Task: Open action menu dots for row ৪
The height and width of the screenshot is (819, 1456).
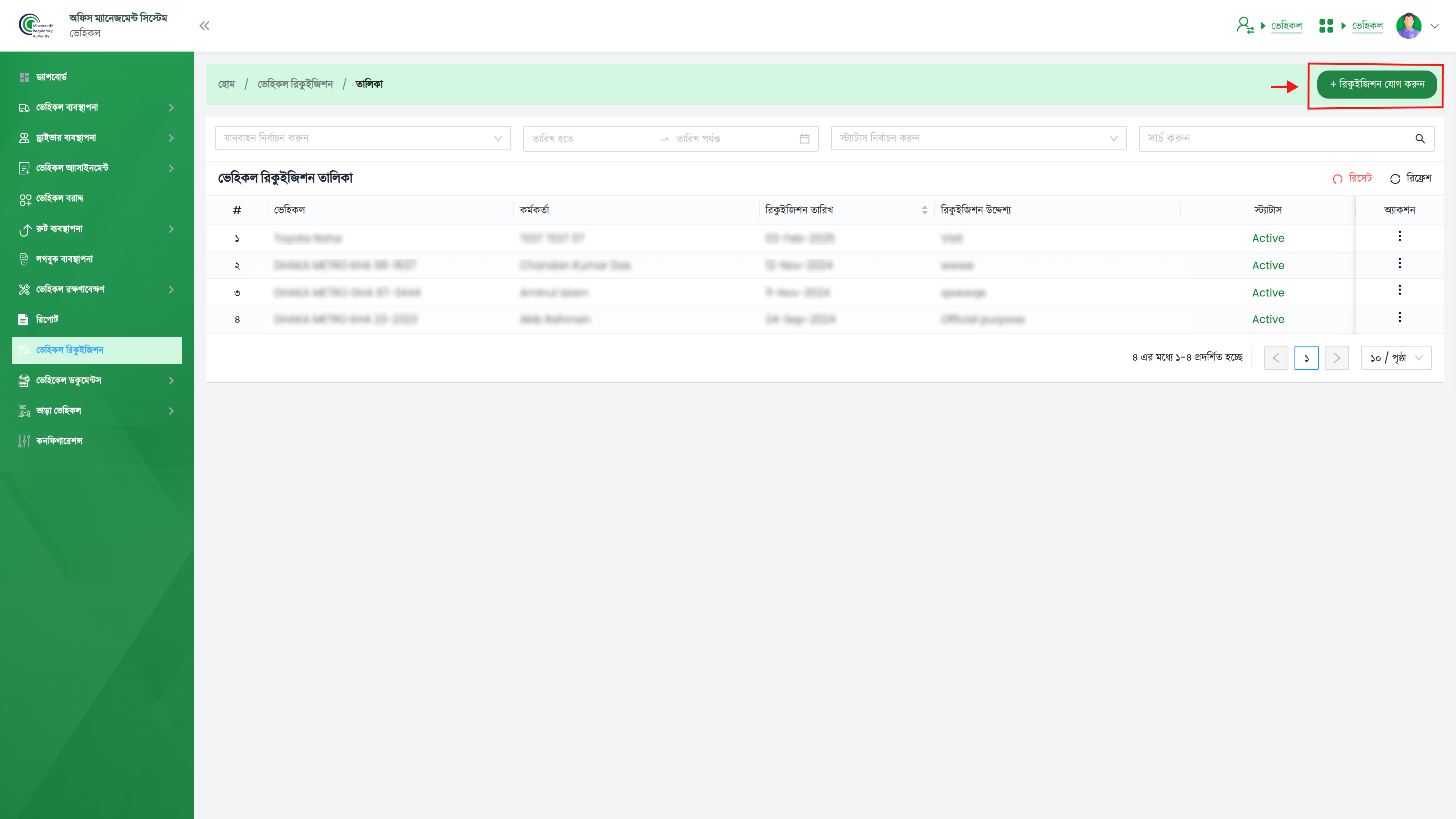Action: pos(1400,317)
